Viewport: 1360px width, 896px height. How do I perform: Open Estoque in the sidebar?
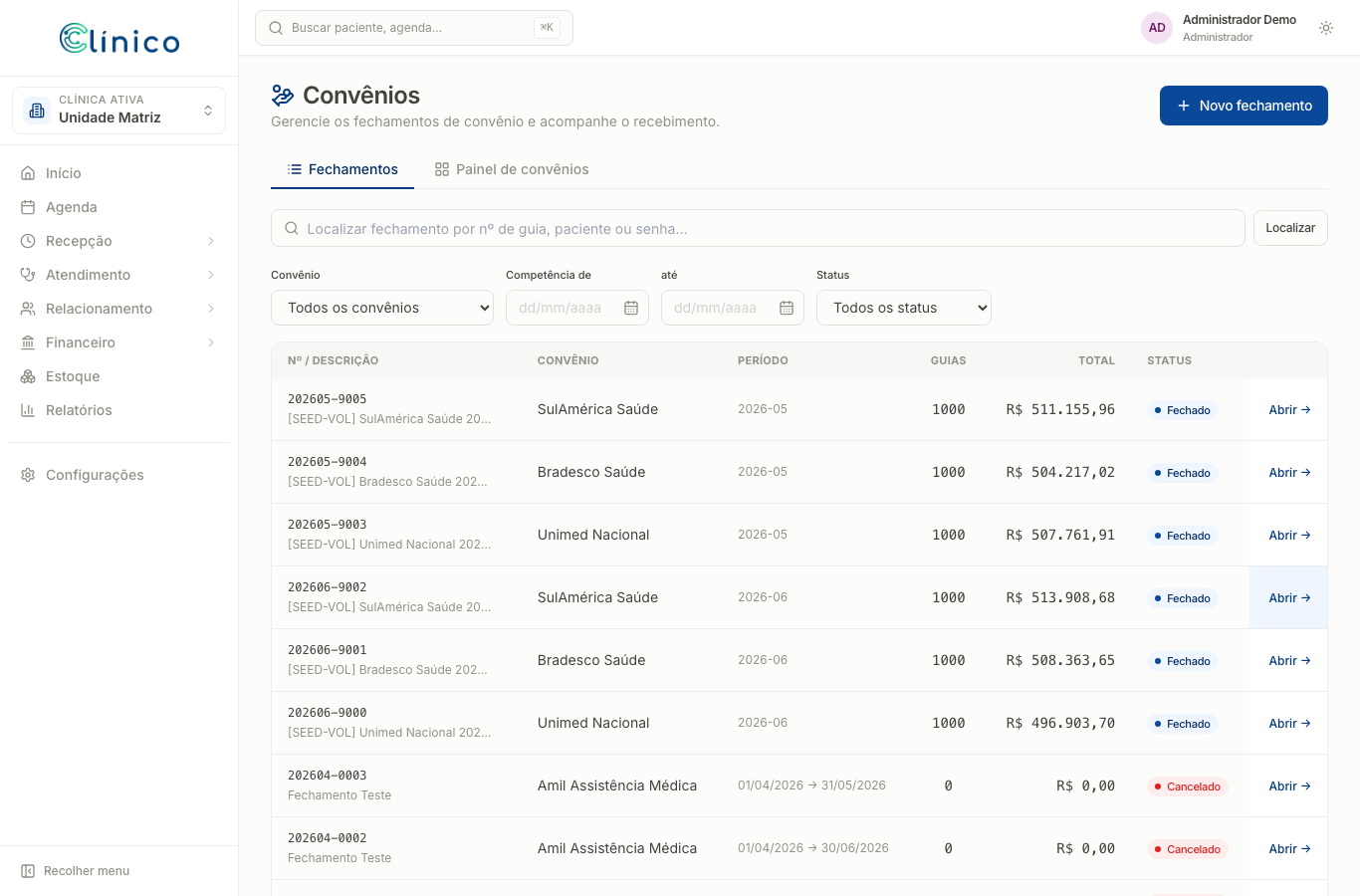coord(118,376)
